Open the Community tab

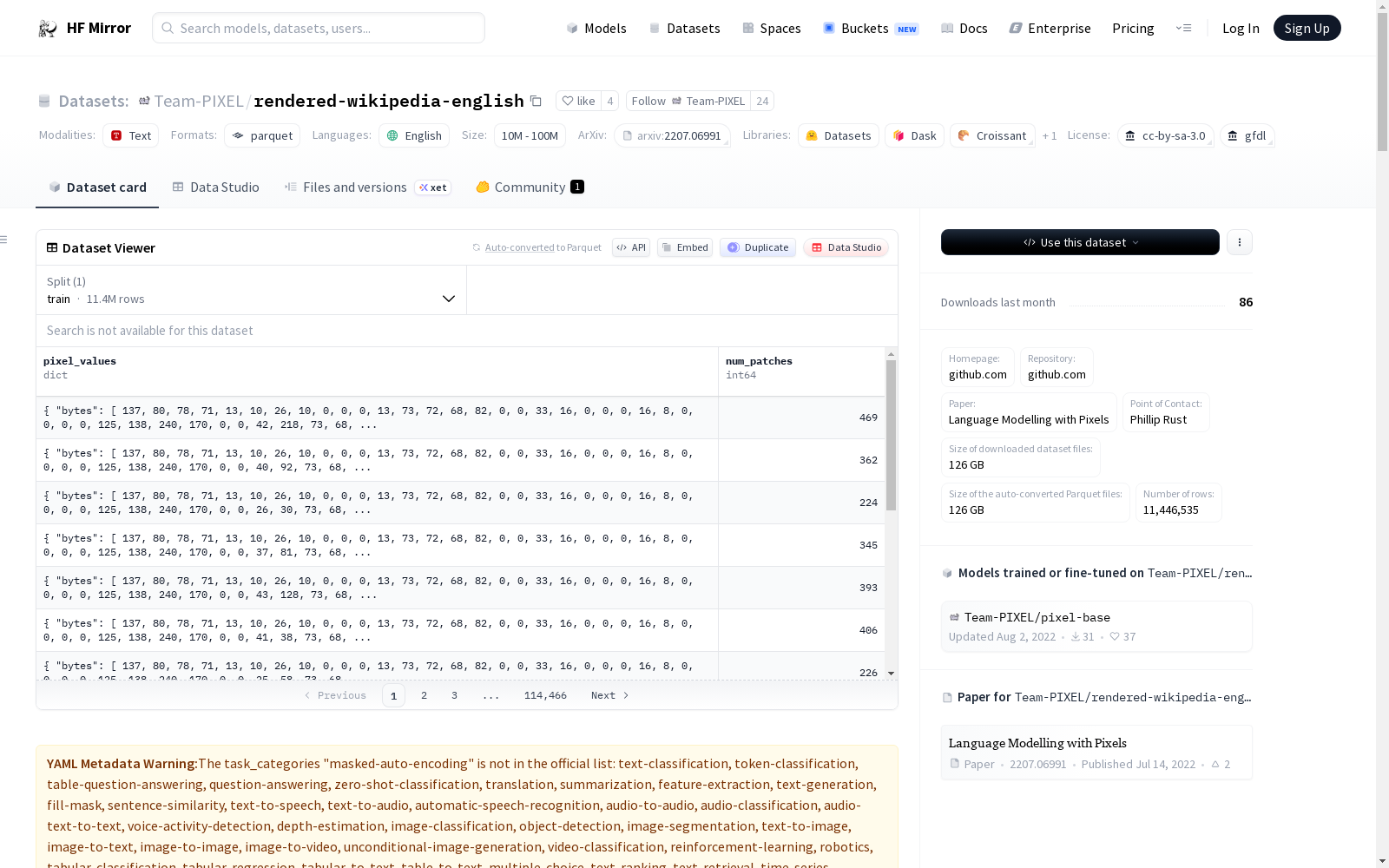(x=530, y=187)
